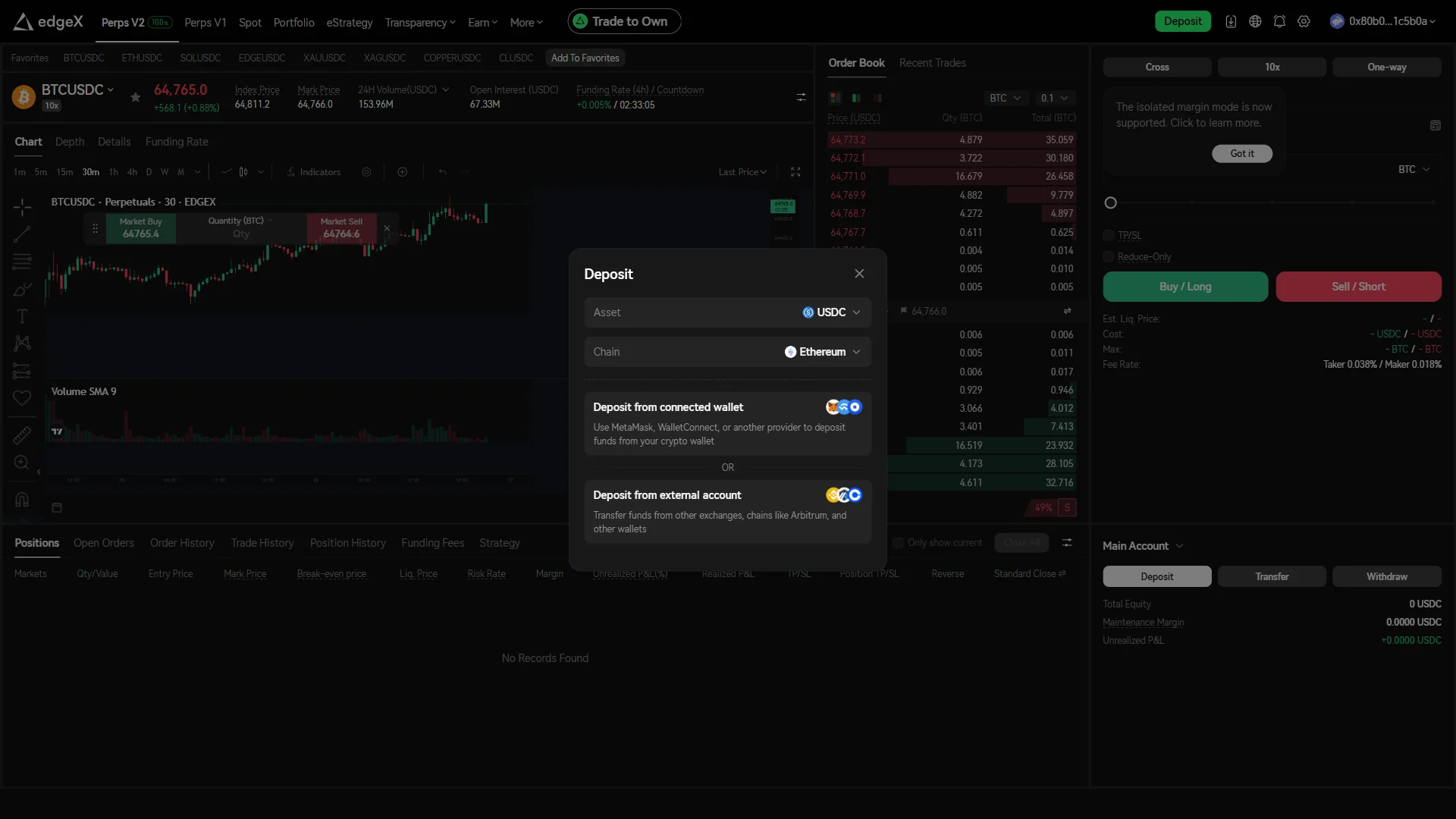This screenshot has height=819, width=1456.
Task: Open order book BTC unit dropdown
Action: 1006,98
